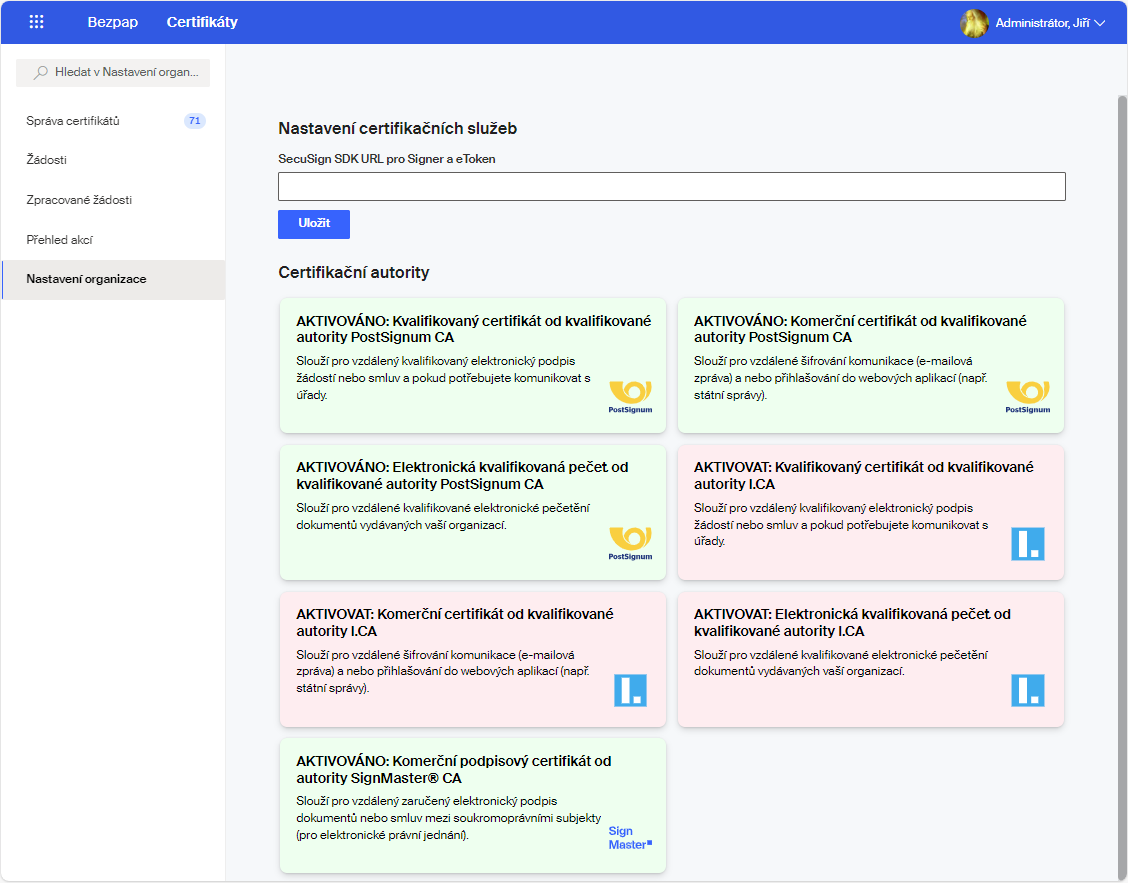This screenshot has height=883, width=1128.
Task: Open Elektronická kvalifikovaná pečeť PostSignum CA card title
Action: coord(462,476)
